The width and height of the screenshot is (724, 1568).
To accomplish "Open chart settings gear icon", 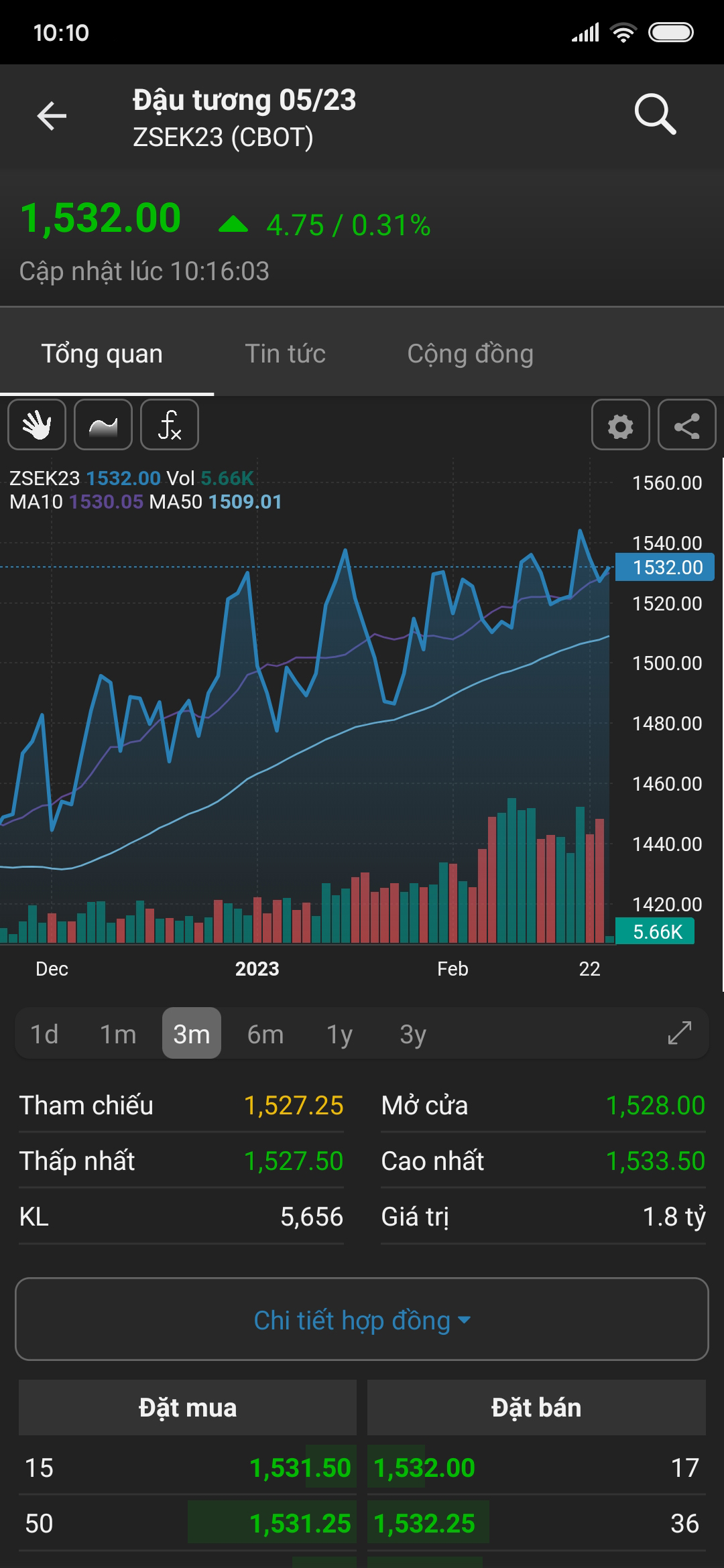I will coord(620,425).
